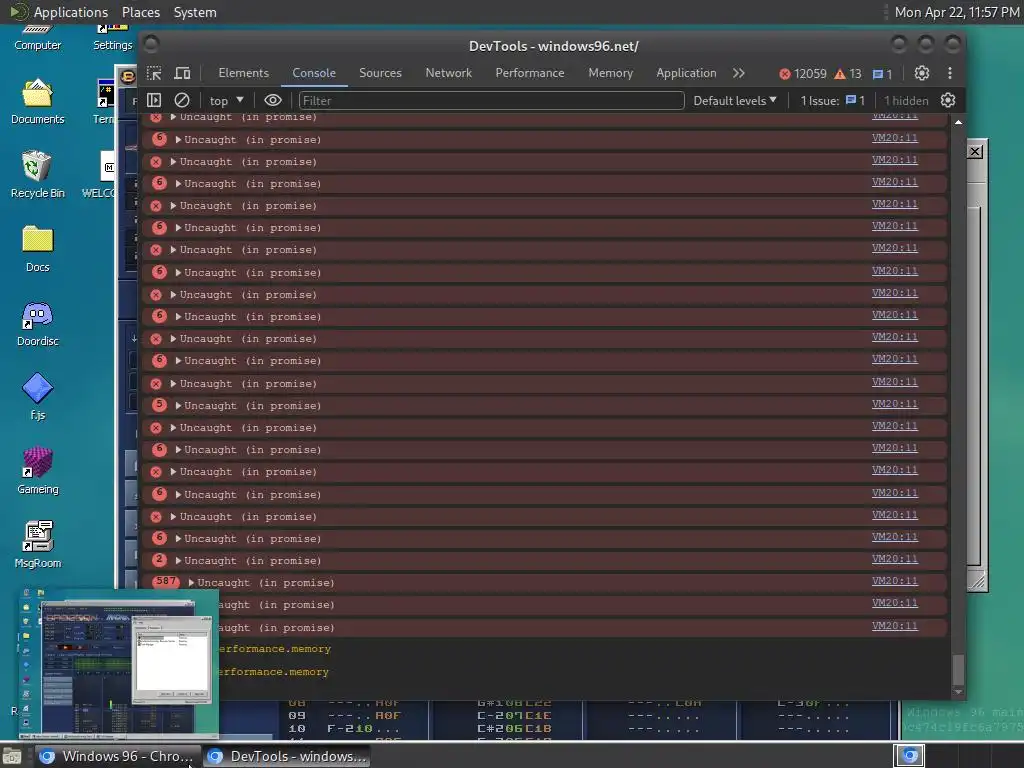This screenshot has width=1024, height=768.
Task: Open the Default levels dropdown
Action: click(x=735, y=101)
